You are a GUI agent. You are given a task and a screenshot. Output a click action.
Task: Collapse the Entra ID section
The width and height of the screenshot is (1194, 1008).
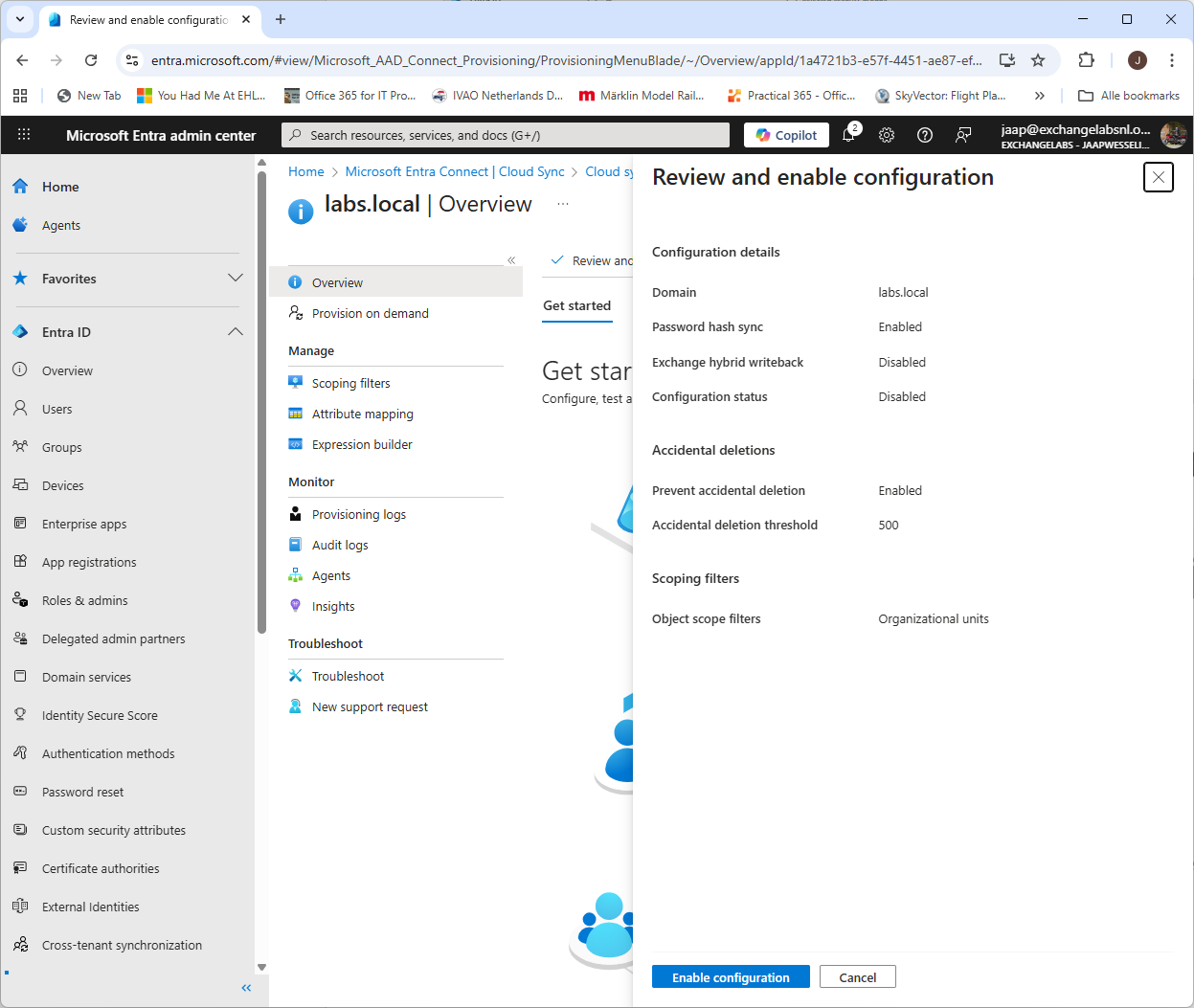point(235,332)
